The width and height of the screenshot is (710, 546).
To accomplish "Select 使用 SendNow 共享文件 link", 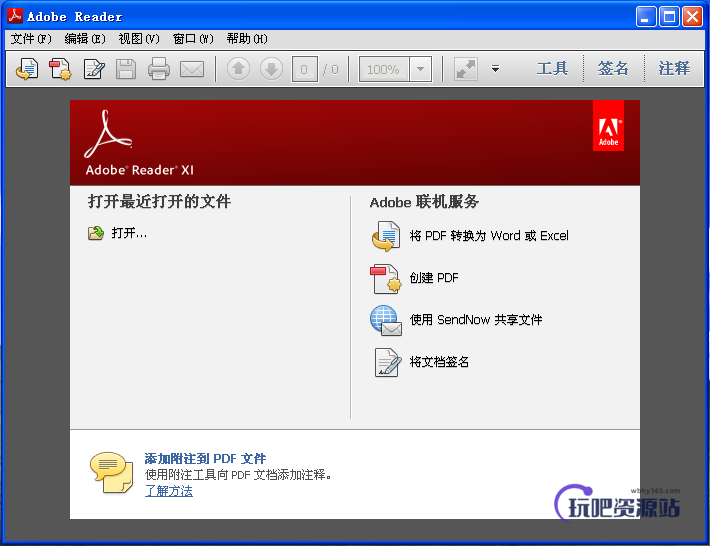I will pos(476,320).
